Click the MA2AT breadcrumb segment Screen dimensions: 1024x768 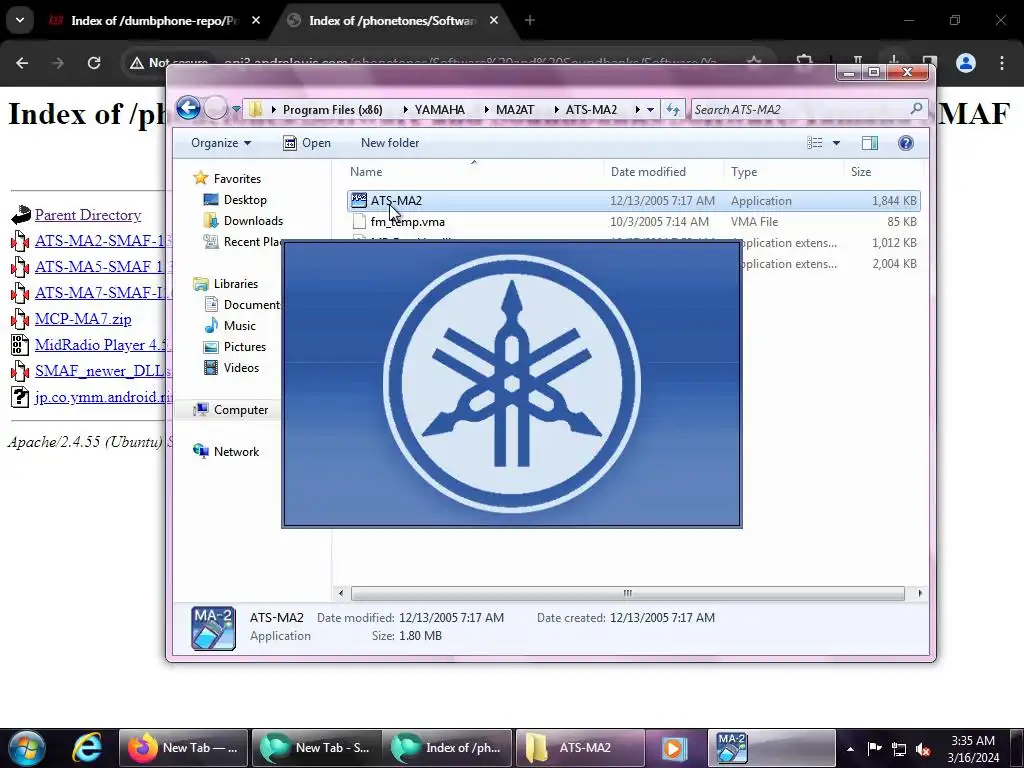click(x=515, y=110)
